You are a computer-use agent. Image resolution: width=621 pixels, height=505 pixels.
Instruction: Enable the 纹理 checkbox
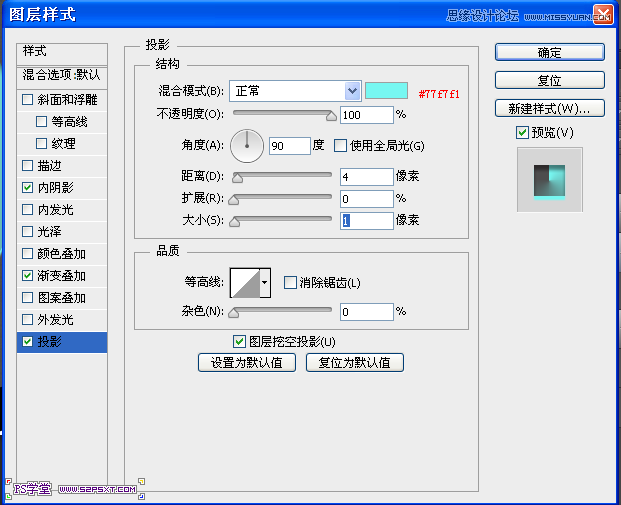41,143
